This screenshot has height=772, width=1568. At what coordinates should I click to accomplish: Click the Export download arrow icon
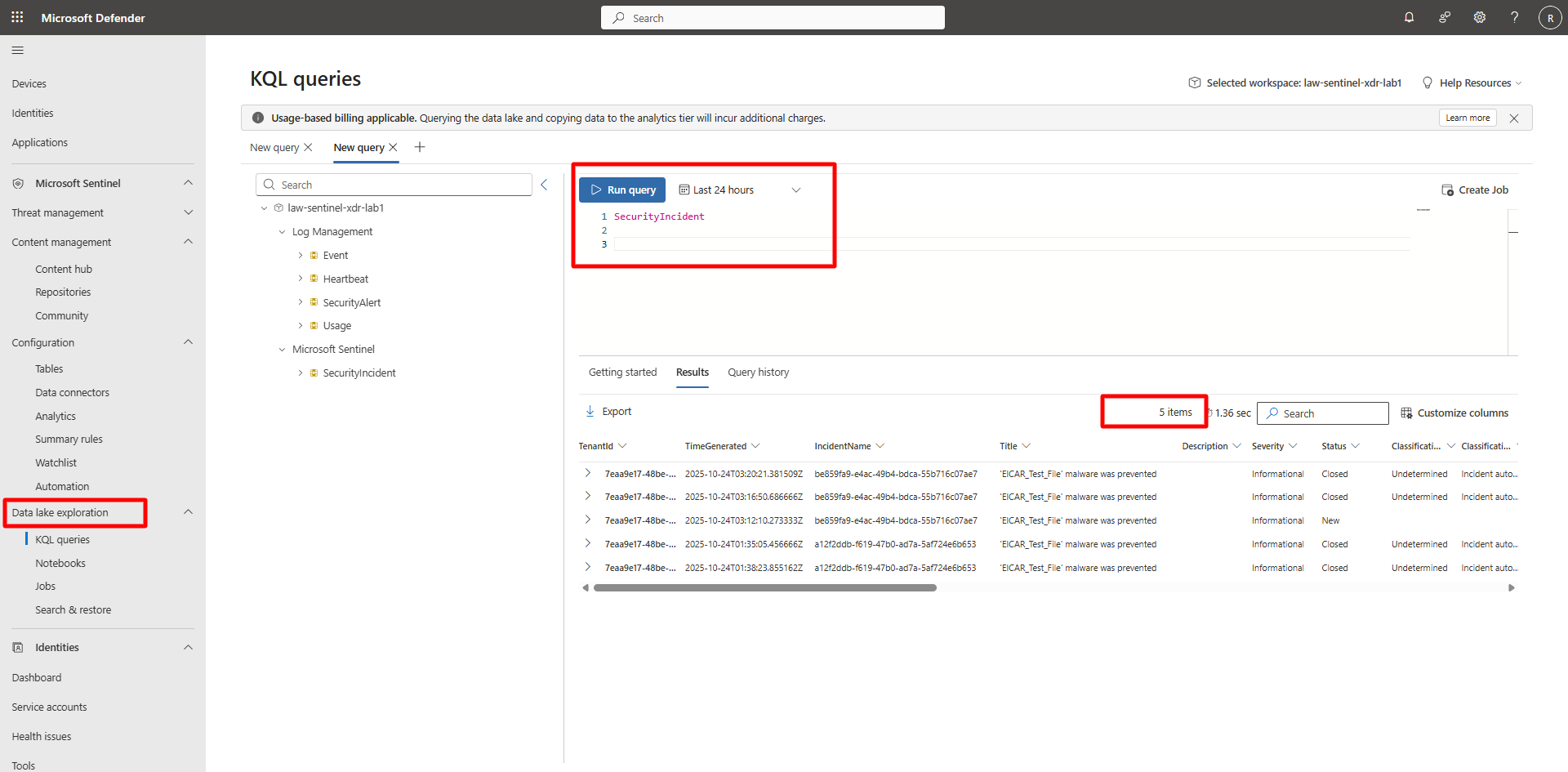pos(590,412)
